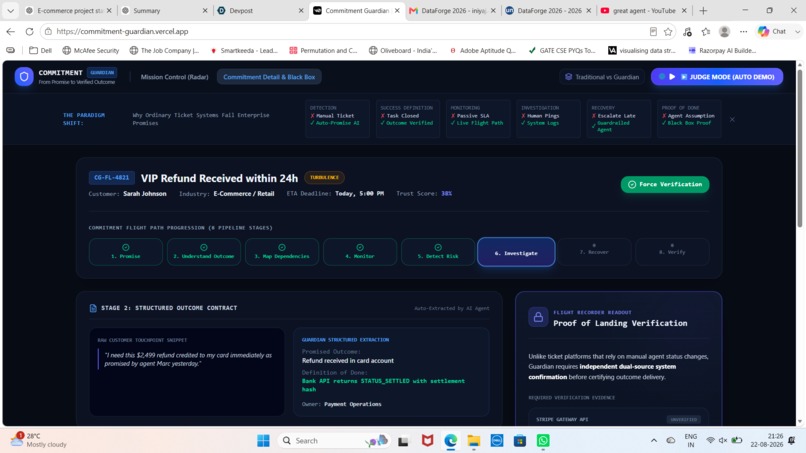Image resolution: width=806 pixels, height=453 pixels.
Task: Open the tab search dropdown arrow
Action: 10,10
